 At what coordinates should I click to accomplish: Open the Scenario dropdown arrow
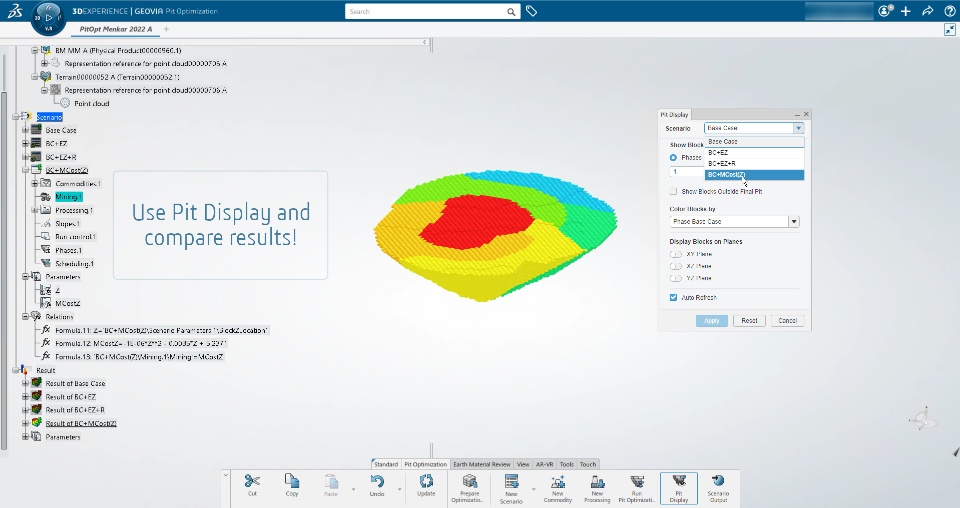tap(798, 128)
